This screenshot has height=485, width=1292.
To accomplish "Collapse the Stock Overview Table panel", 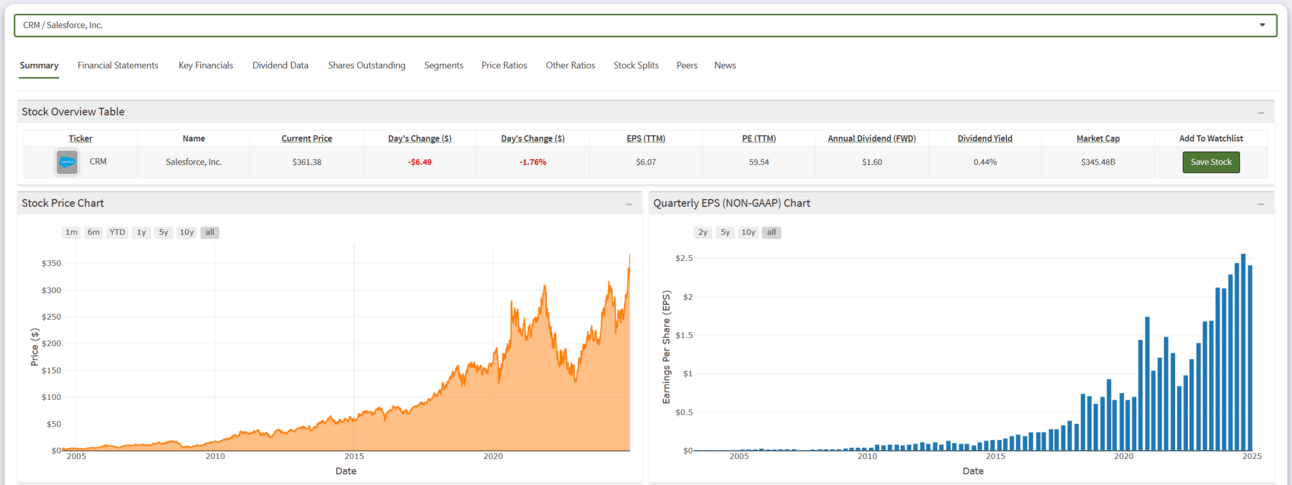I will point(1260,112).
